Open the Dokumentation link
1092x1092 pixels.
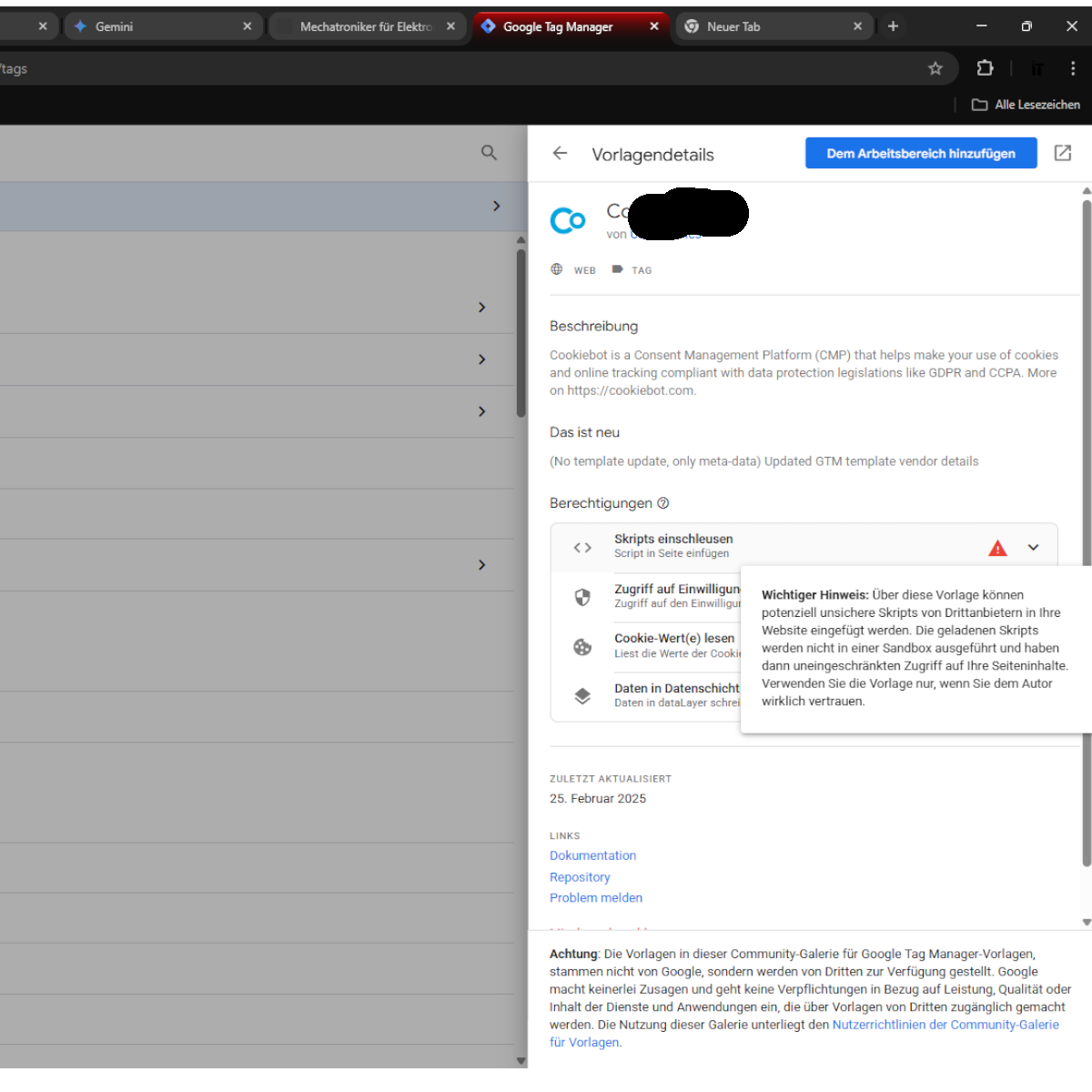click(x=592, y=855)
